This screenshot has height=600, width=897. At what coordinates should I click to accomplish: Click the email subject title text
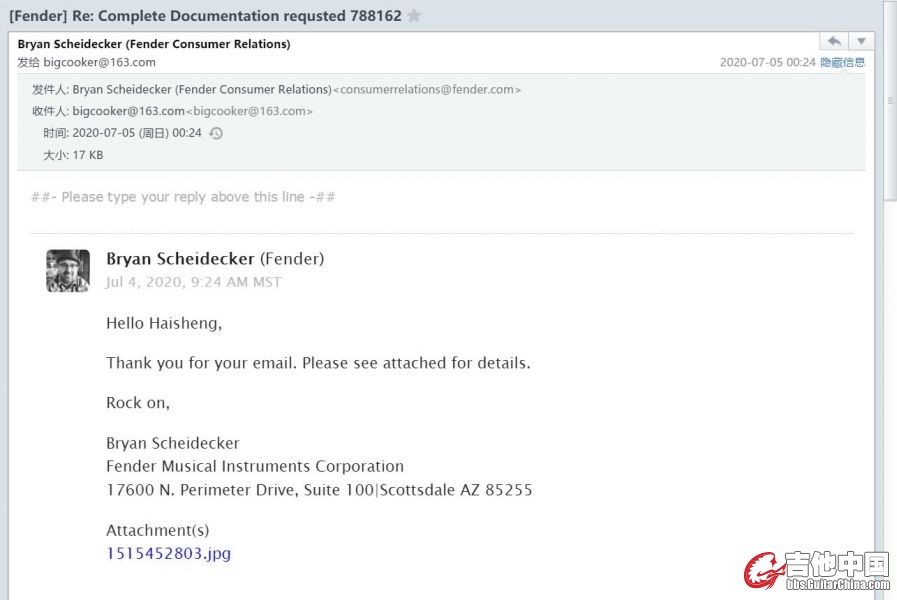pos(205,16)
